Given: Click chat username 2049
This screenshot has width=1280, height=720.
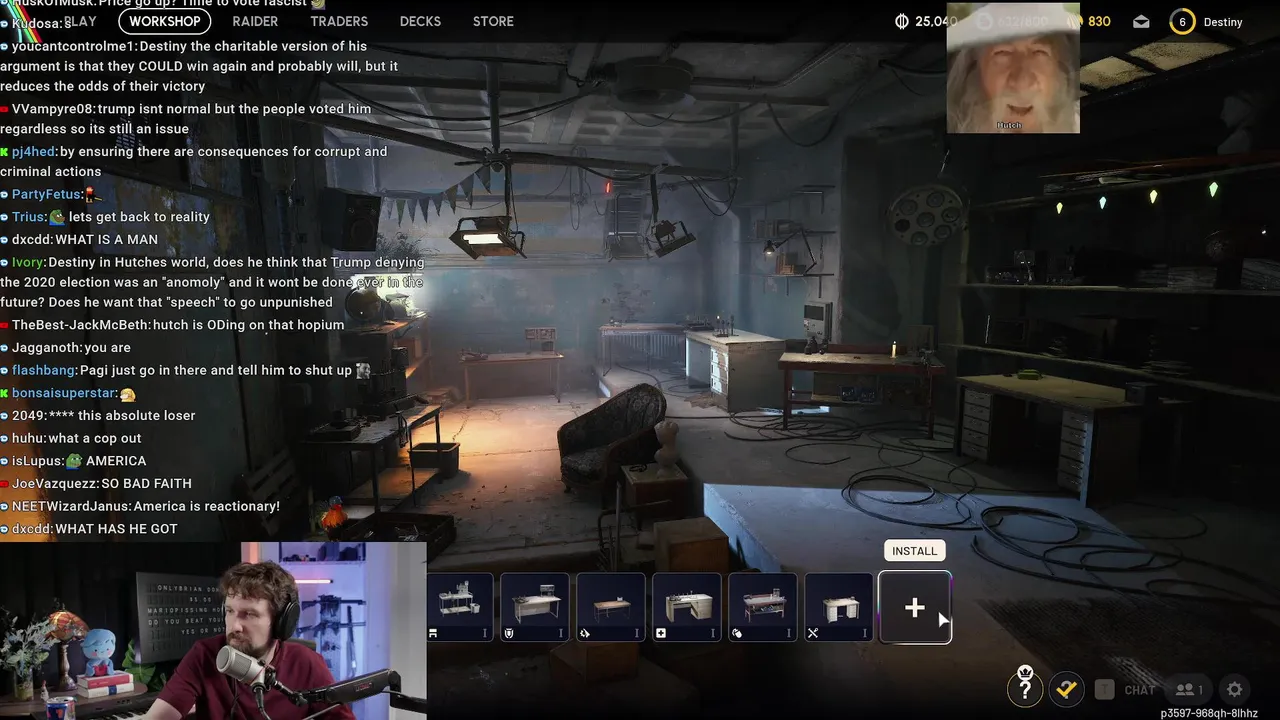Looking at the screenshot, I should (26, 416).
